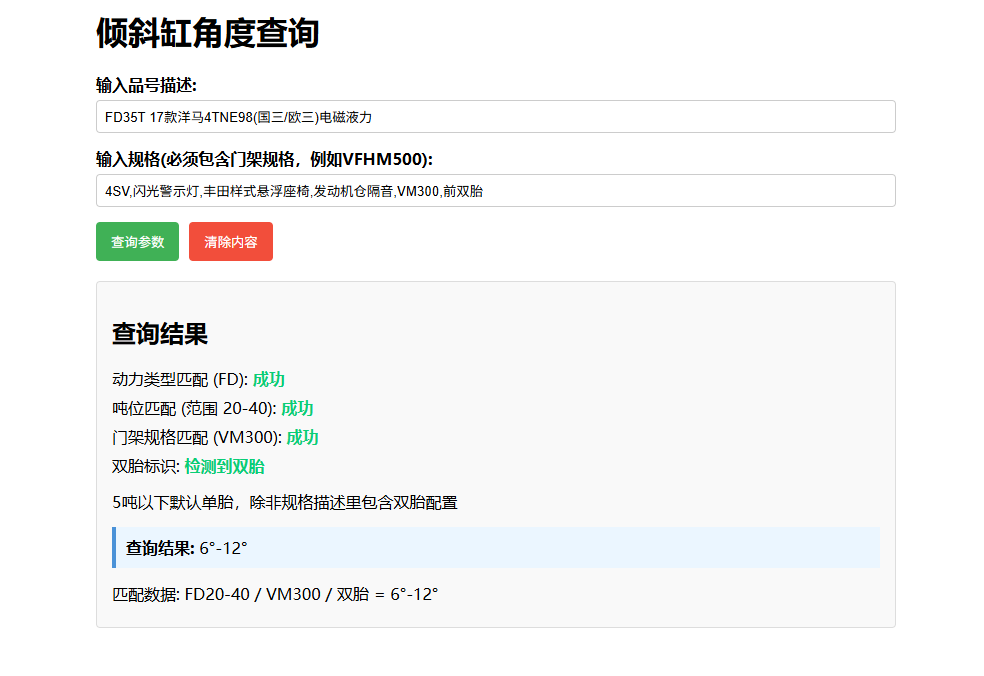Screen dimensions: 984x676
Task: Focus the 品号描述 input field
Action: [495, 117]
